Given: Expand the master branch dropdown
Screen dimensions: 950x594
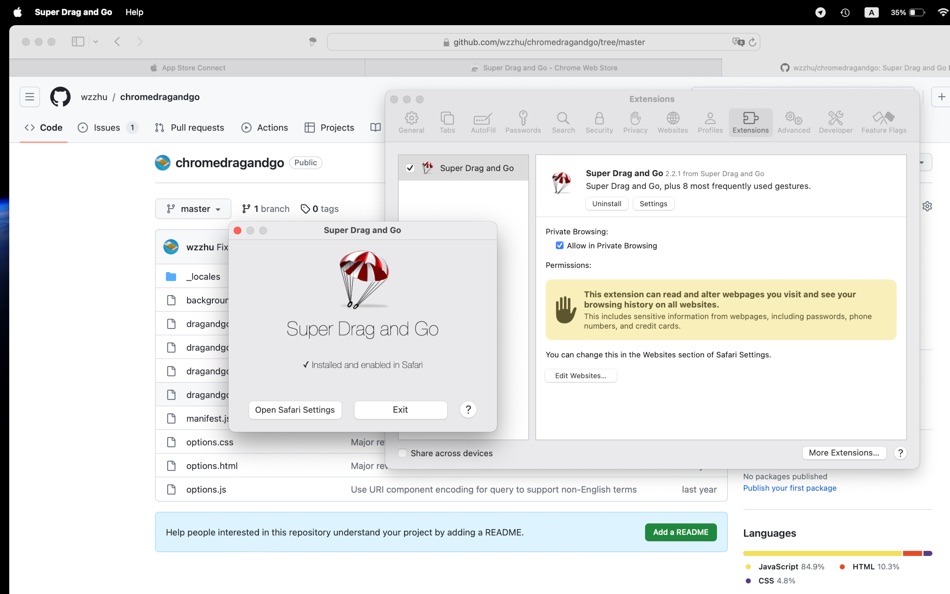Looking at the screenshot, I should (193, 209).
